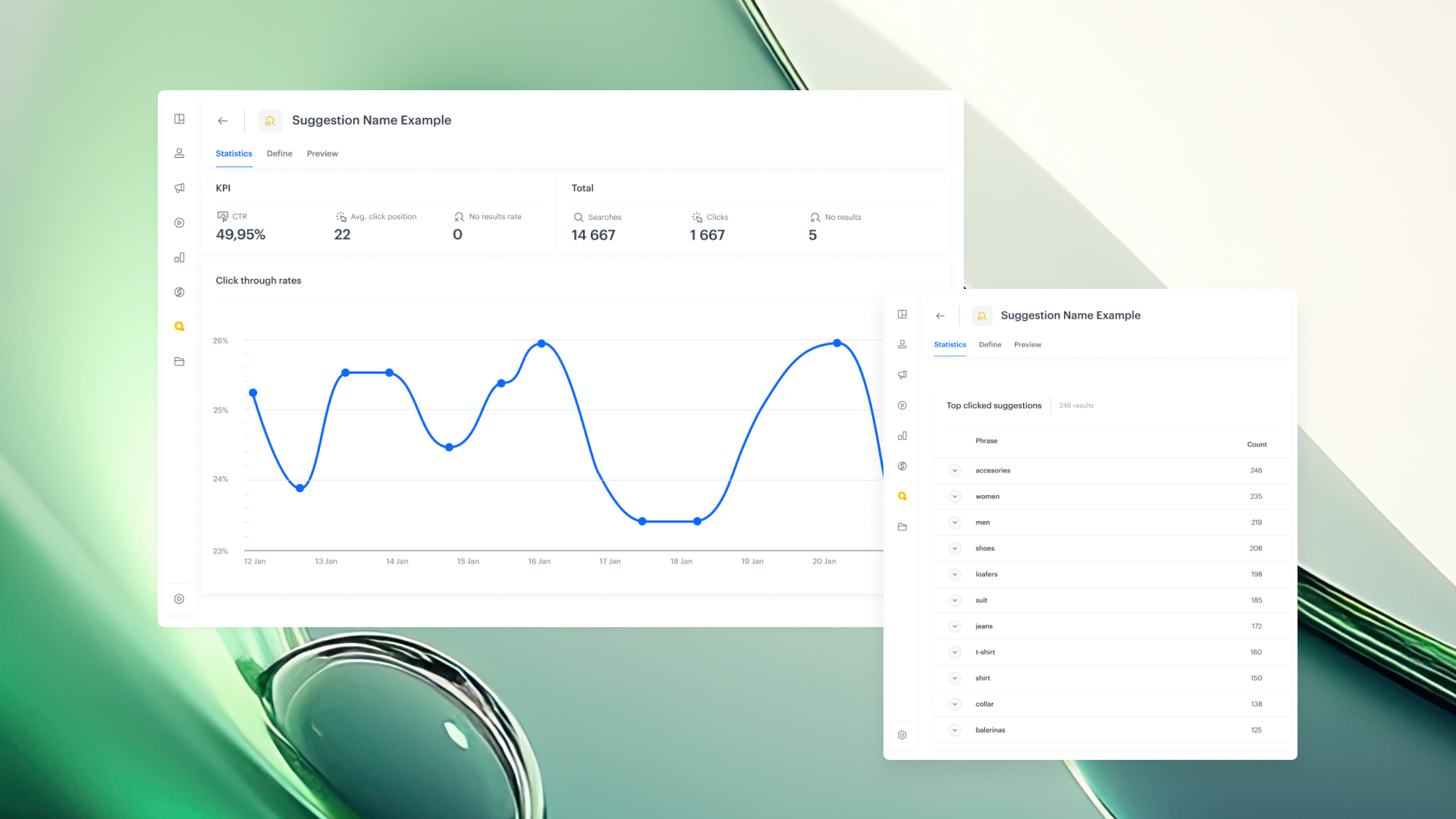1456x819 pixels.
Task: Expand the balerinas phrase row
Action: point(955,730)
